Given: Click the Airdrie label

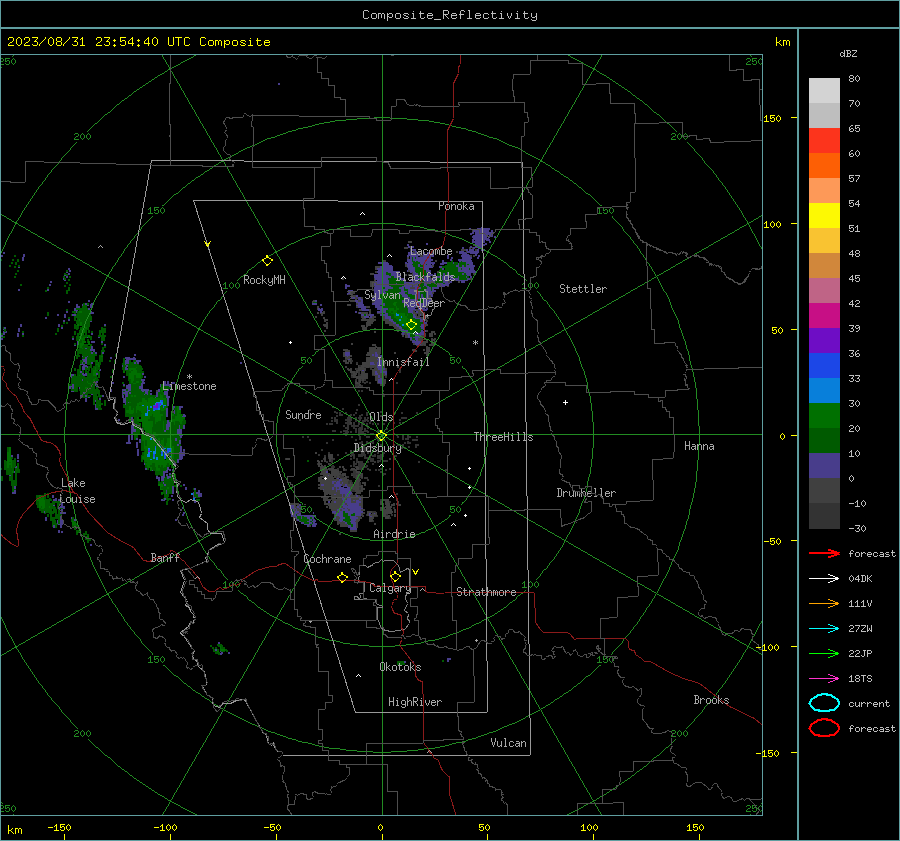Looking at the screenshot, I should coord(394,534).
